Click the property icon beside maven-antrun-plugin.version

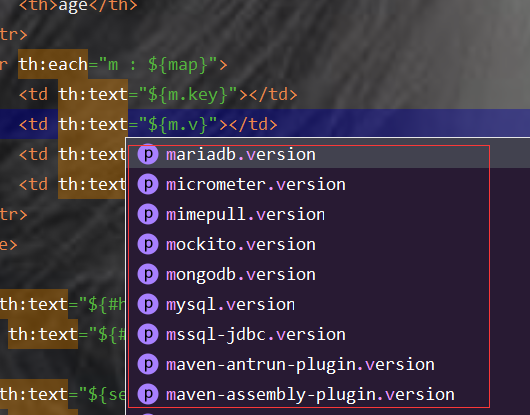coord(148,364)
